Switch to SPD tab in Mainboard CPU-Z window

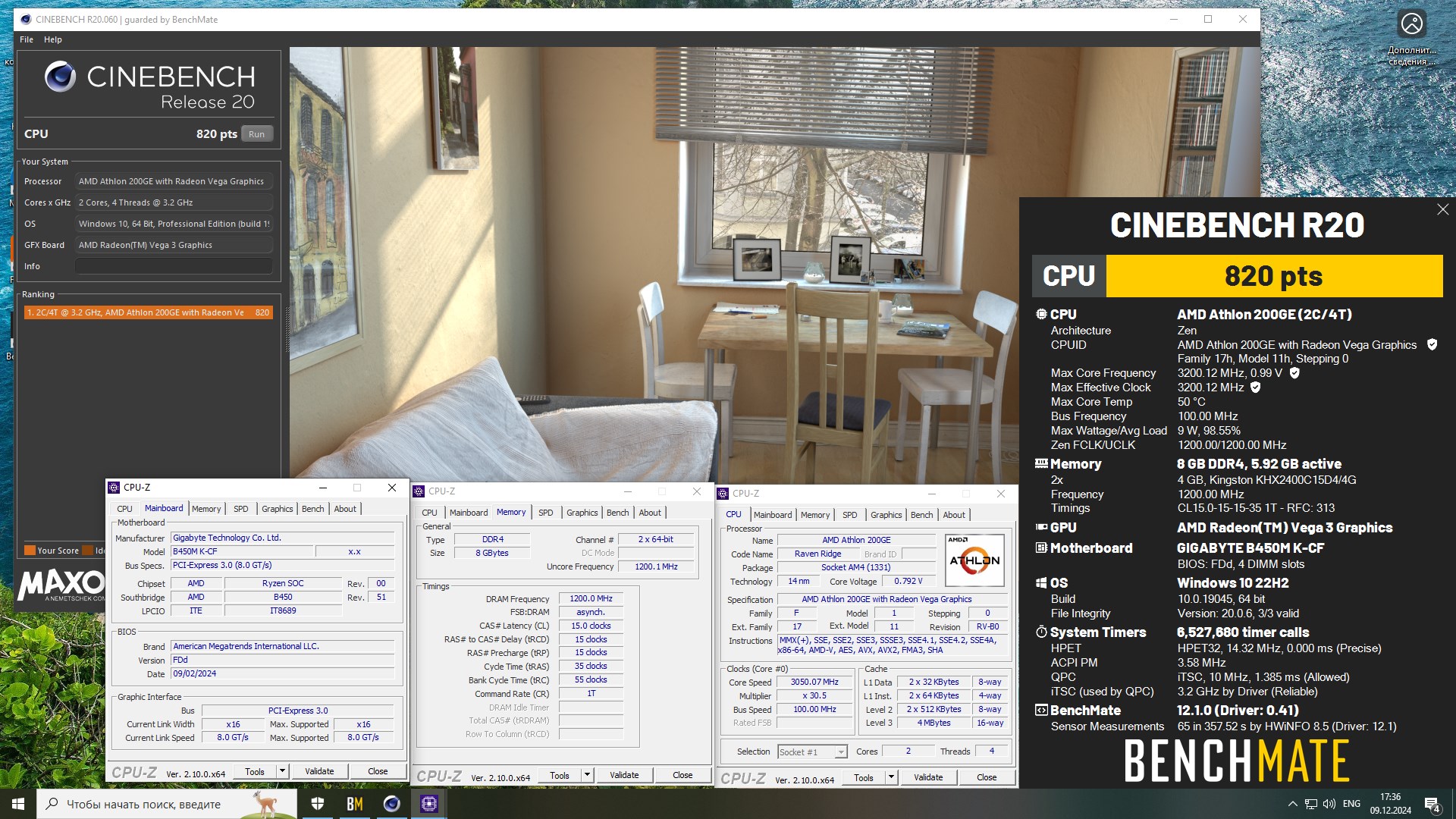(x=240, y=509)
